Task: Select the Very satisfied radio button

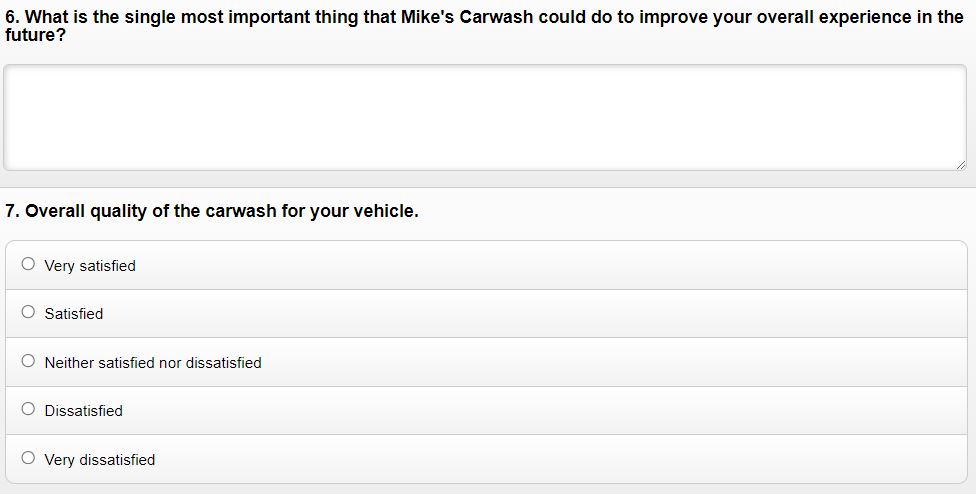Action: 28,264
